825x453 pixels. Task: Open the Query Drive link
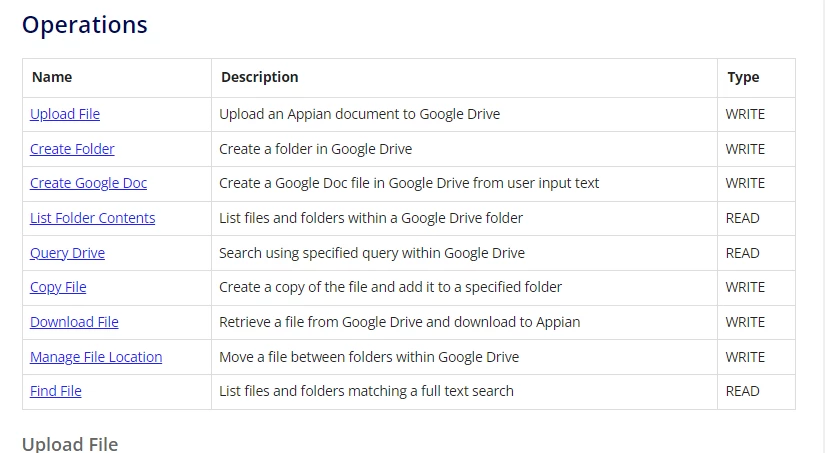(67, 253)
